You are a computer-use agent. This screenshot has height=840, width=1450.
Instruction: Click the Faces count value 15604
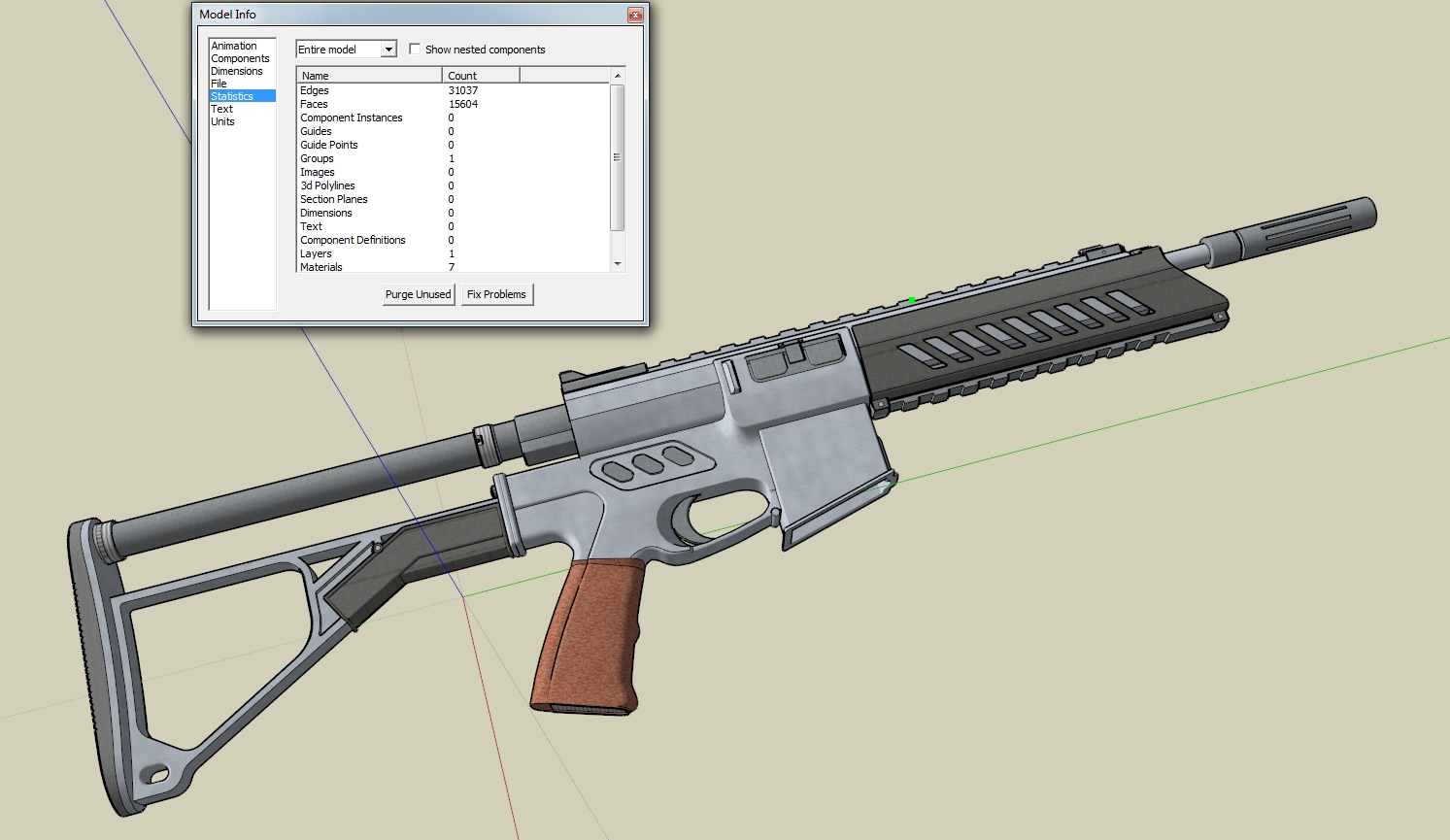[463, 104]
